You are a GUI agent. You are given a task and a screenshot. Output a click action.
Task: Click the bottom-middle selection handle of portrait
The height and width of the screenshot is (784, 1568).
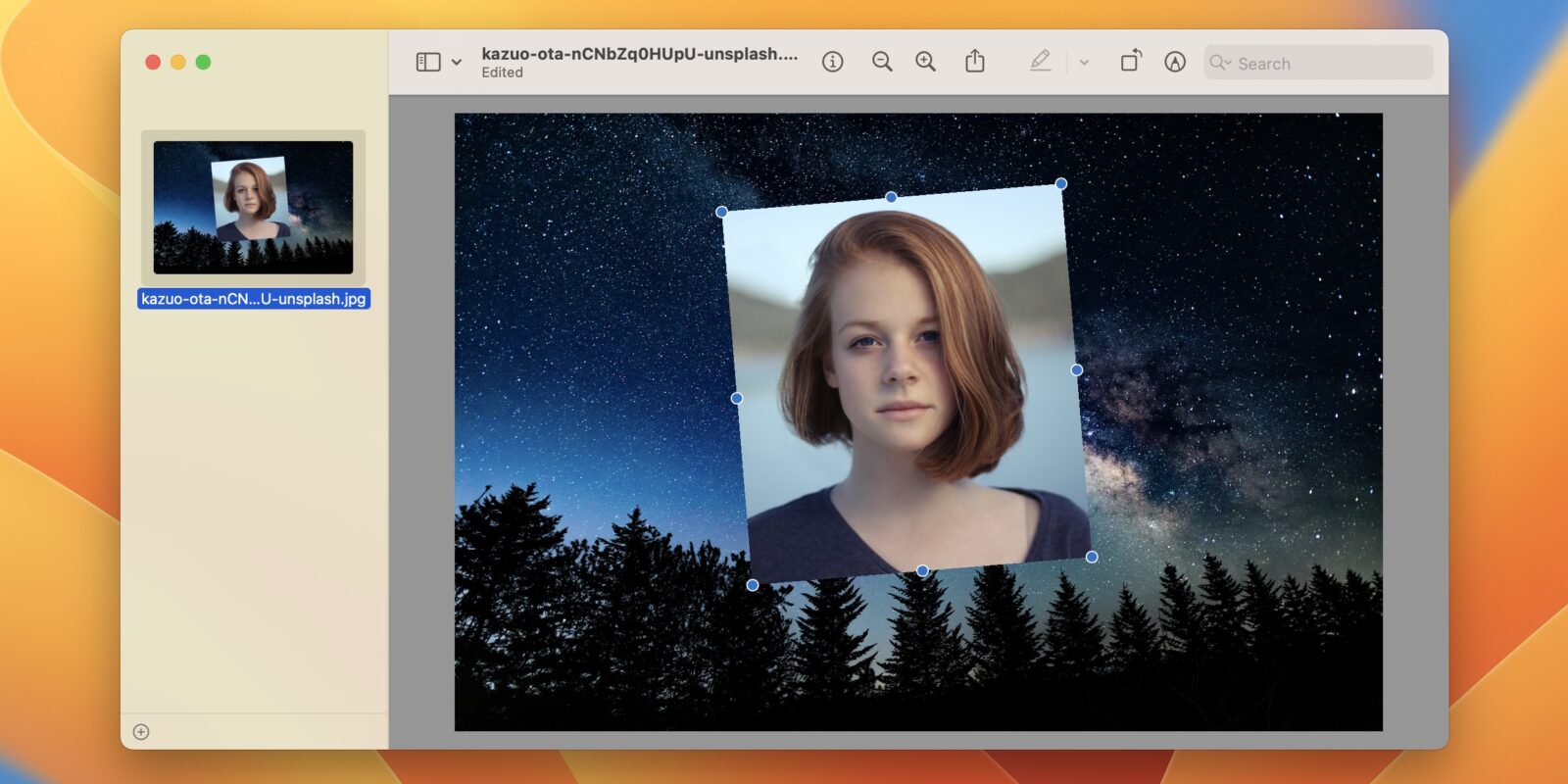coord(922,570)
